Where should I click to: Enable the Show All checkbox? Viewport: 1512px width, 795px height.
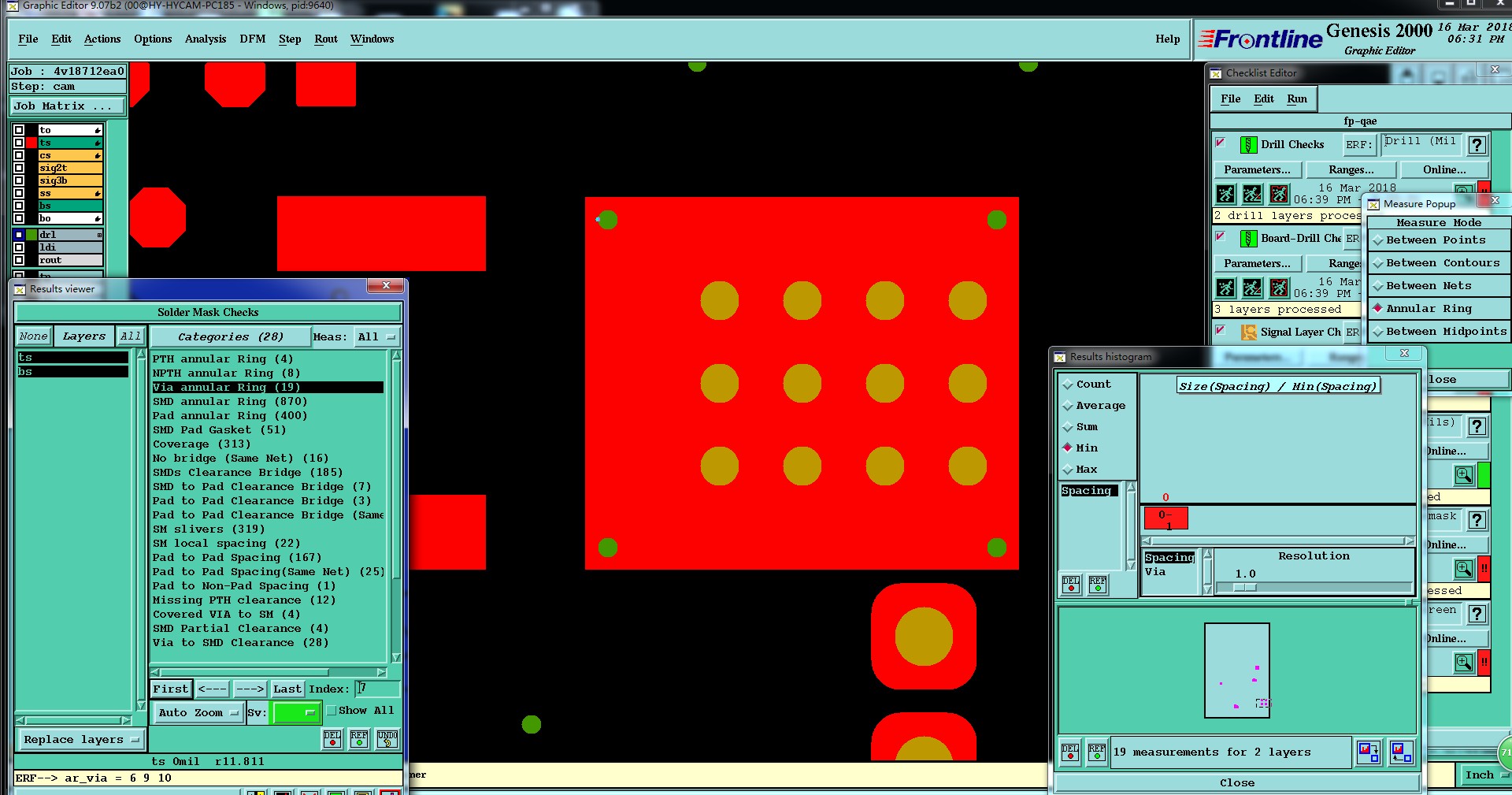pos(332,711)
